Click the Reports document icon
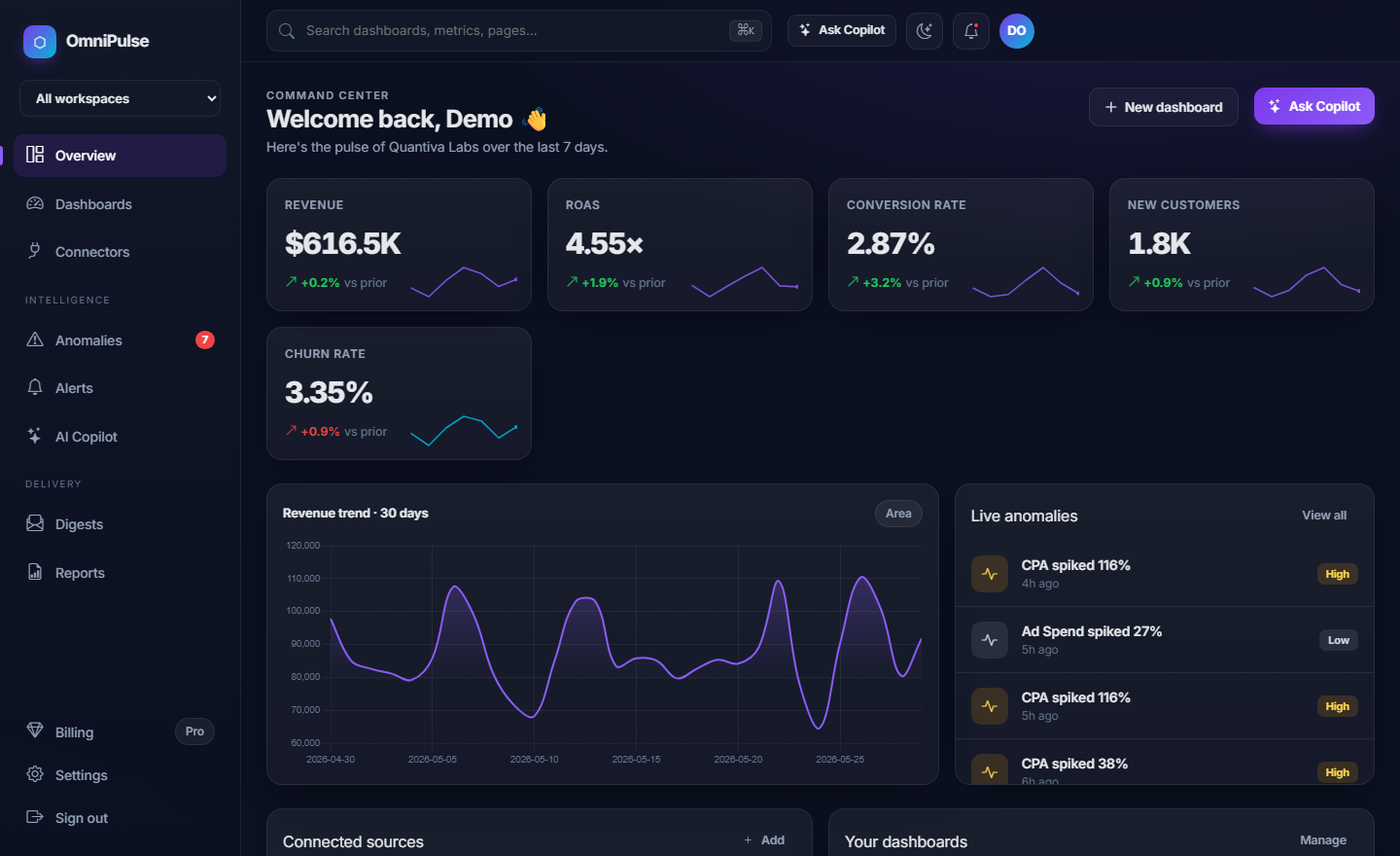Screen dimensions: 1400x856 coord(35,572)
